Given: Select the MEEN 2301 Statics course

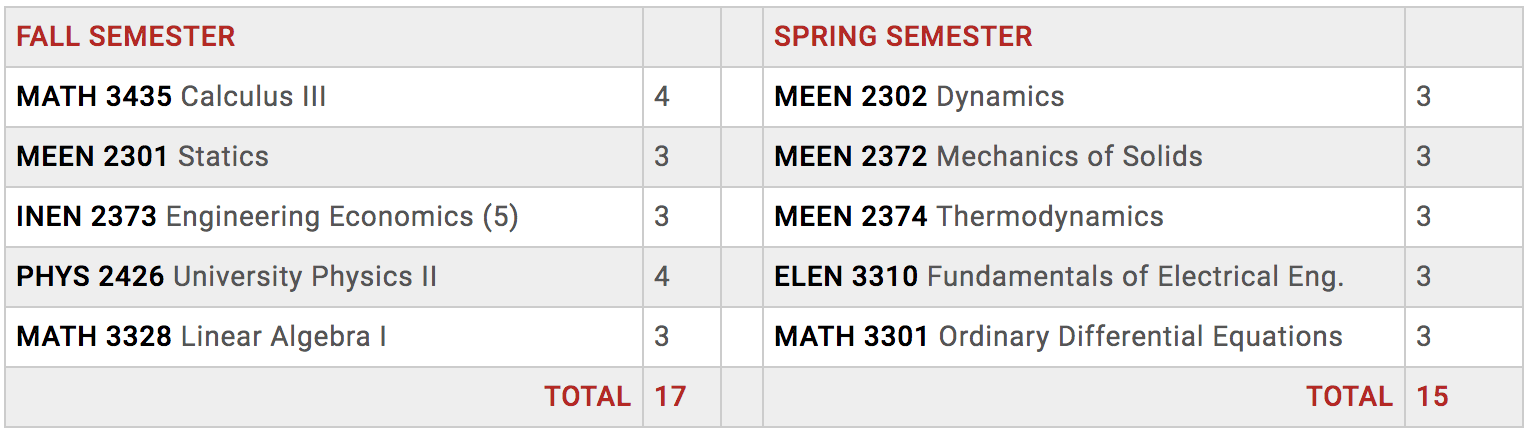Looking at the screenshot, I should click(142, 157).
